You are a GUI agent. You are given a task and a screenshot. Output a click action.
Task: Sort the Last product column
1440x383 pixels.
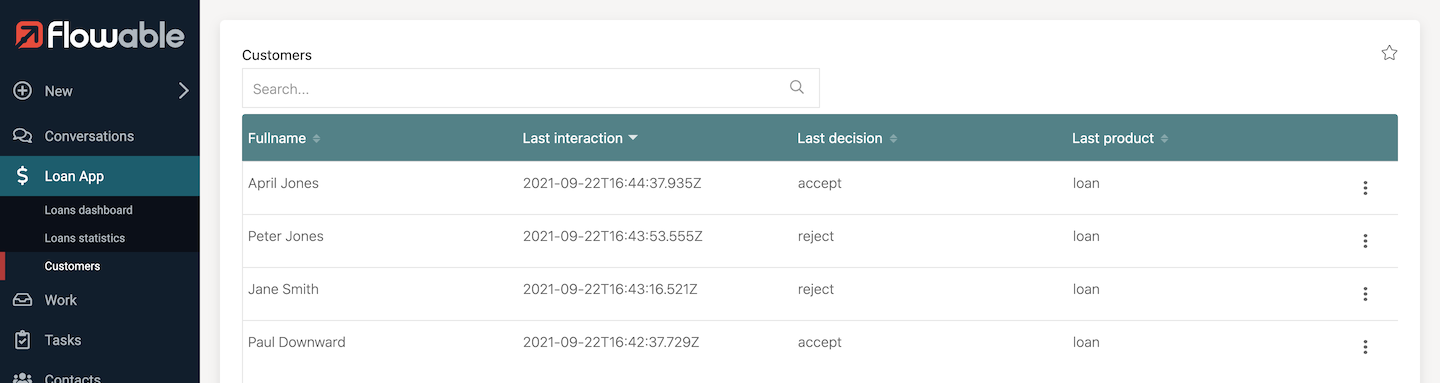1164,138
